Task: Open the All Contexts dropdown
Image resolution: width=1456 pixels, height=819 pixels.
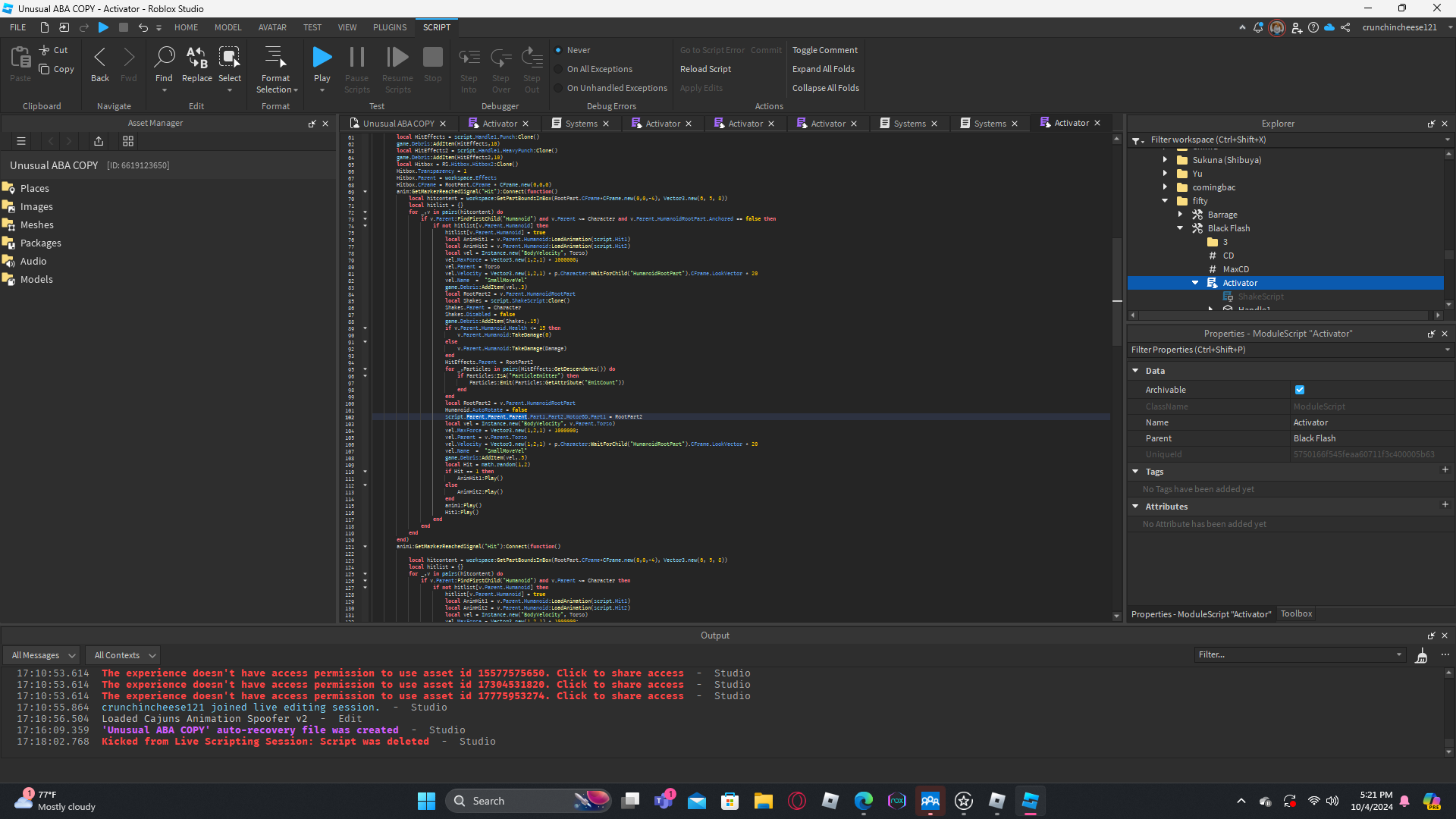Action: 122,655
